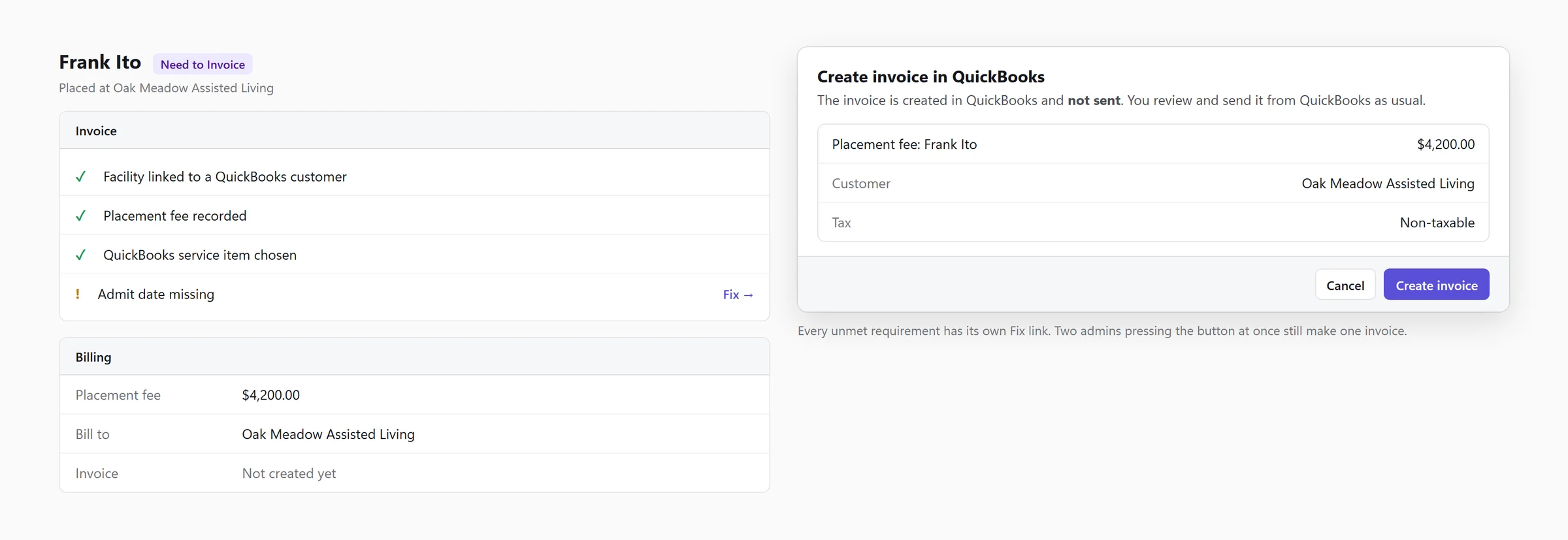
Task: Click the 'Admit date missing' text
Action: 155,294
